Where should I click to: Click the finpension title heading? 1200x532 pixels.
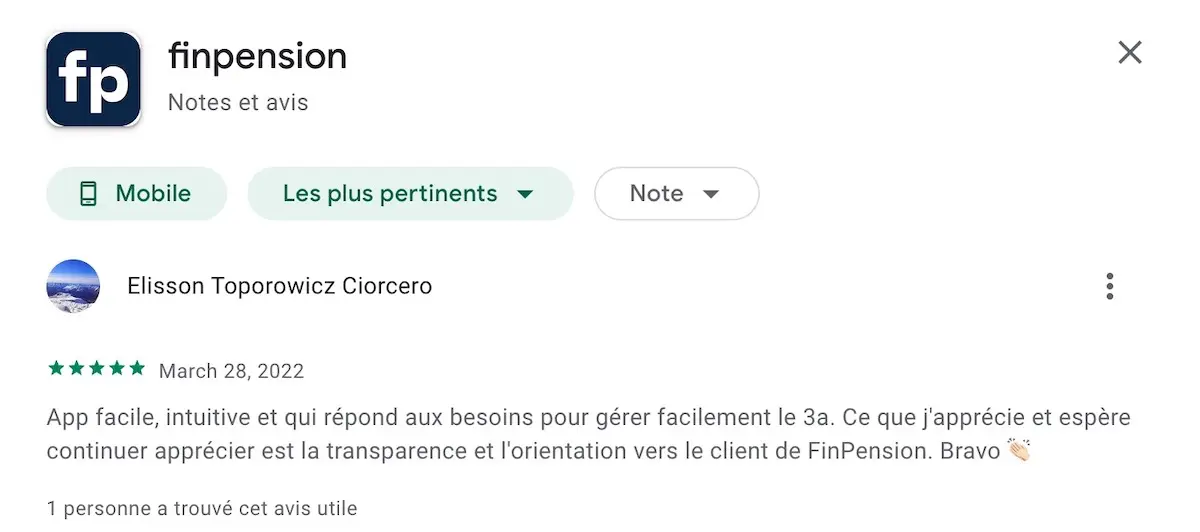(257, 56)
